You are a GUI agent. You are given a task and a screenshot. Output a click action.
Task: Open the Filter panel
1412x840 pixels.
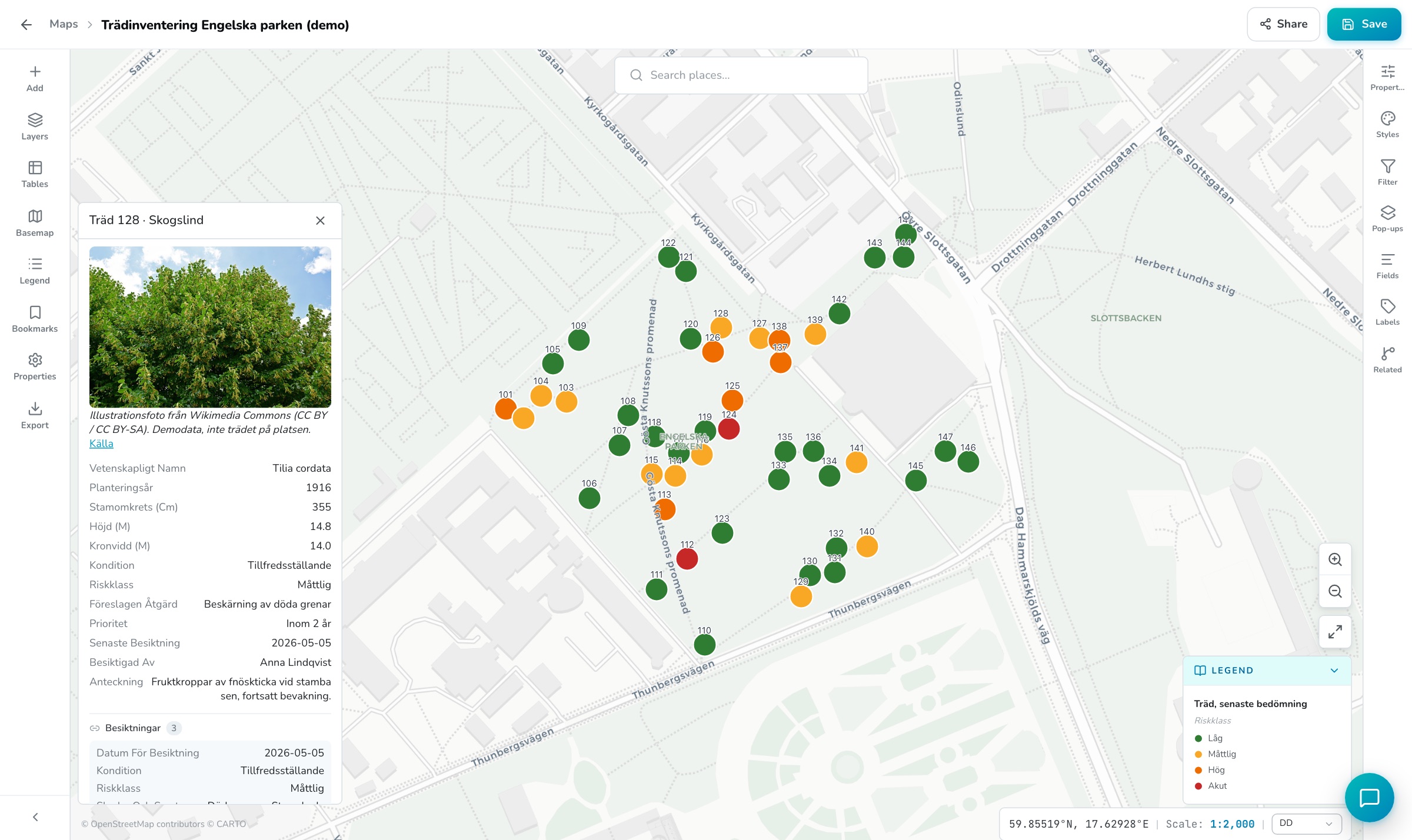(x=1387, y=172)
